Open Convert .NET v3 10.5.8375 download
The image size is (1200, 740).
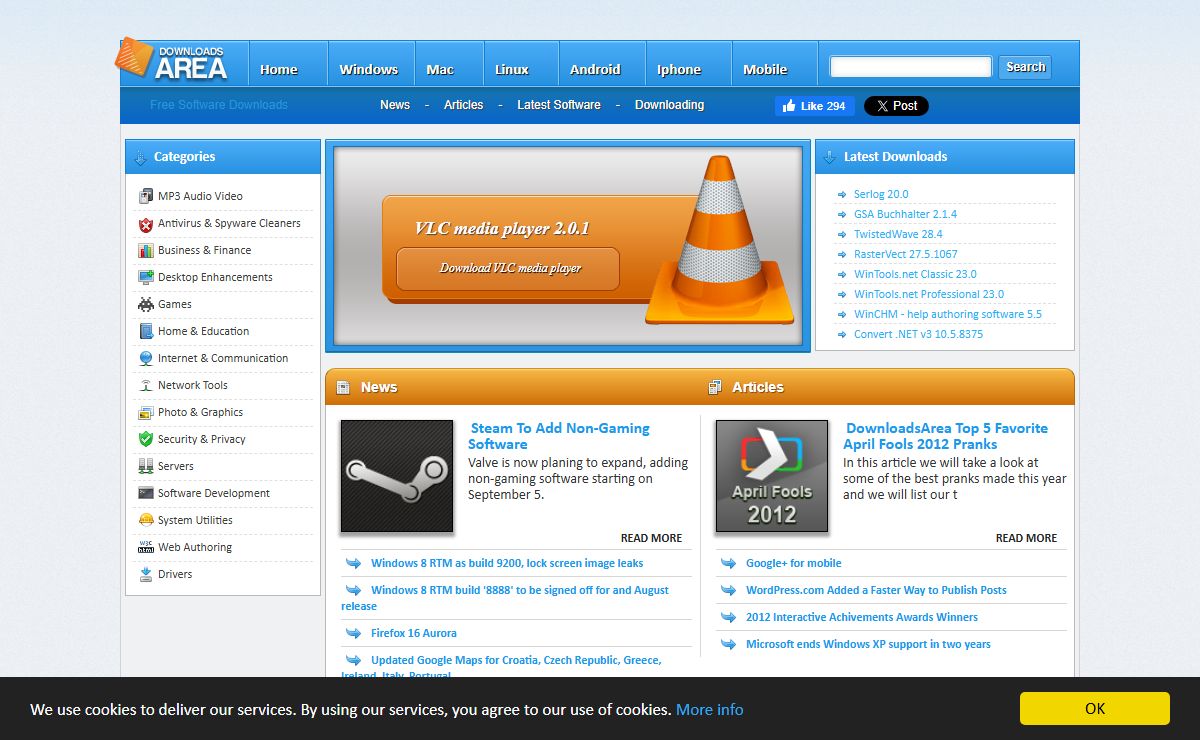[918, 334]
